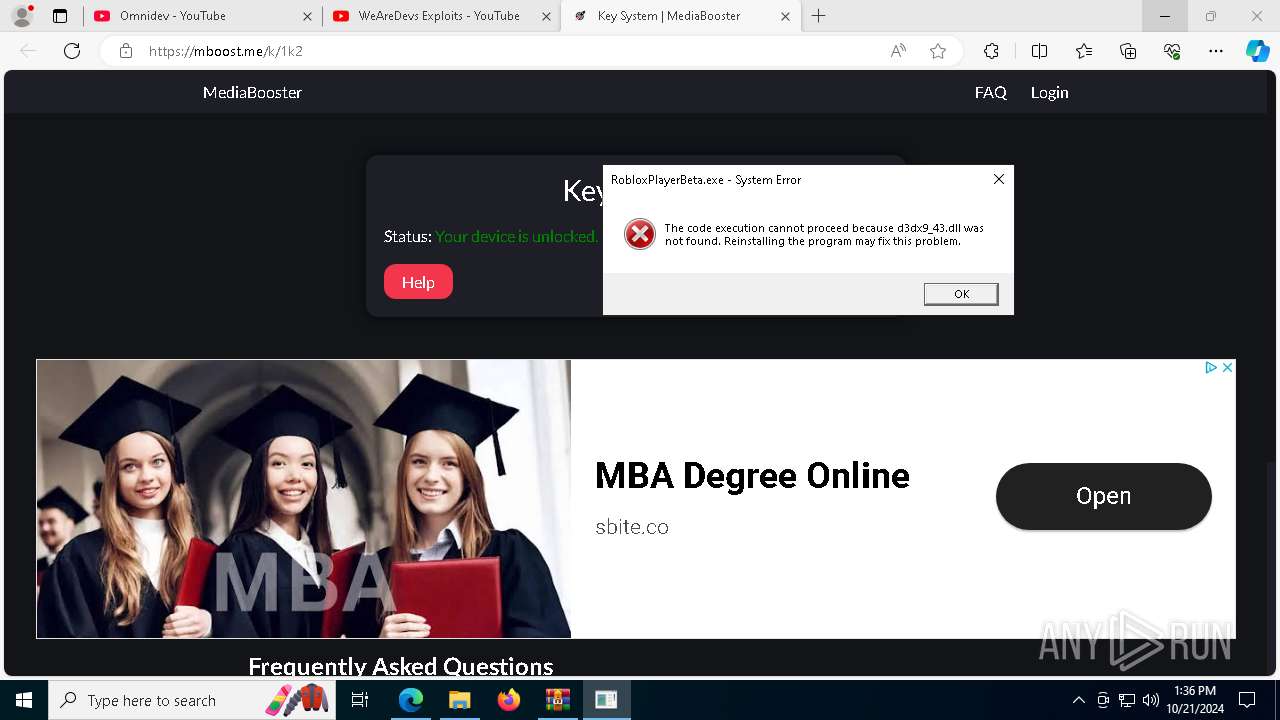The image size is (1280, 720).
Task: Open the tab actions menu icon
Action: tap(60, 16)
